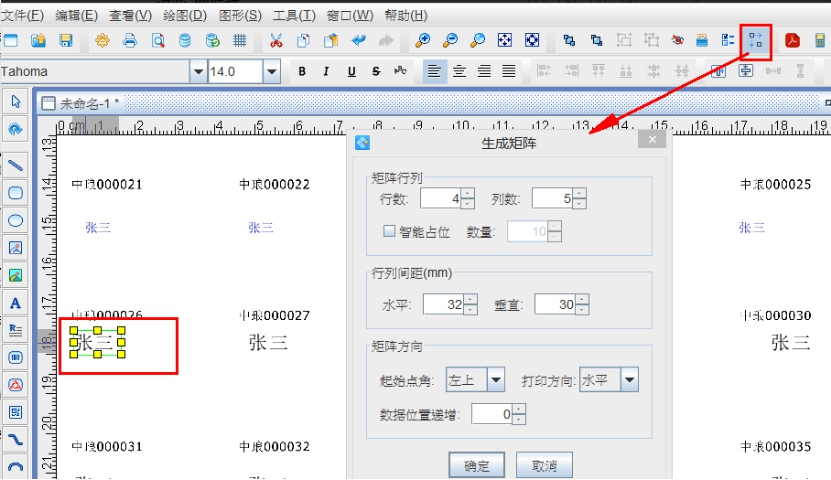Click the Generate Matrix toolbar icon

pyautogui.click(x=755, y=41)
